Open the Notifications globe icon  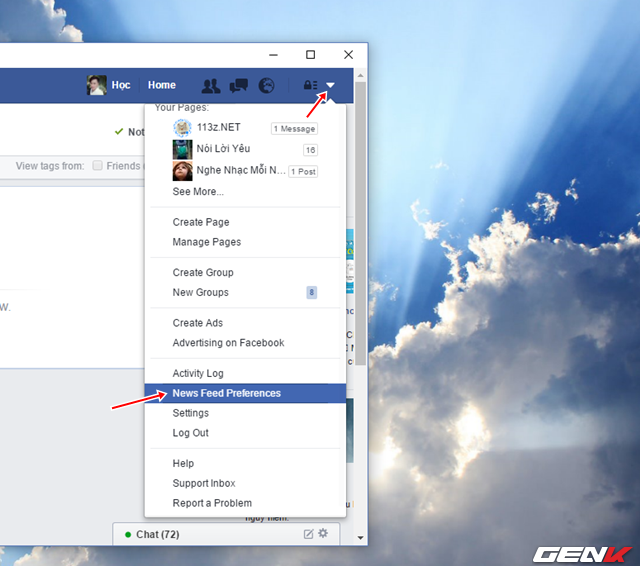[267, 86]
